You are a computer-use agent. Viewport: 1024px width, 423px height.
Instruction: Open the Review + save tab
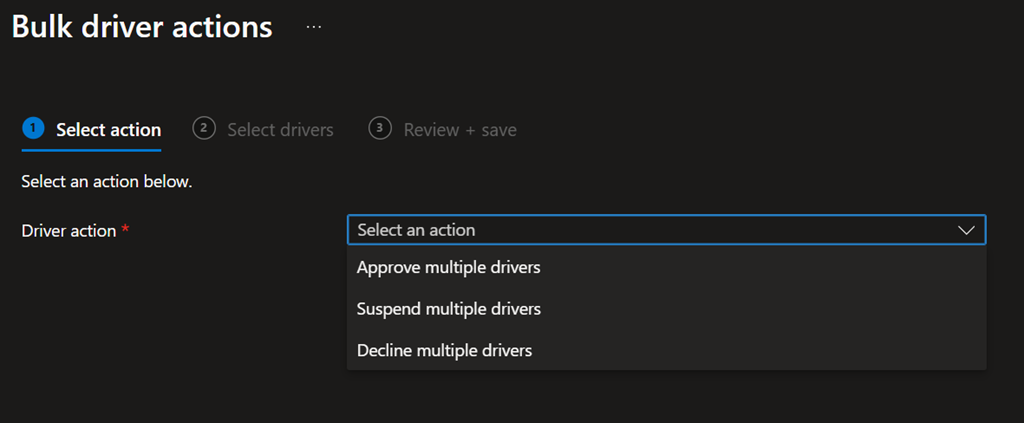[x=460, y=130]
